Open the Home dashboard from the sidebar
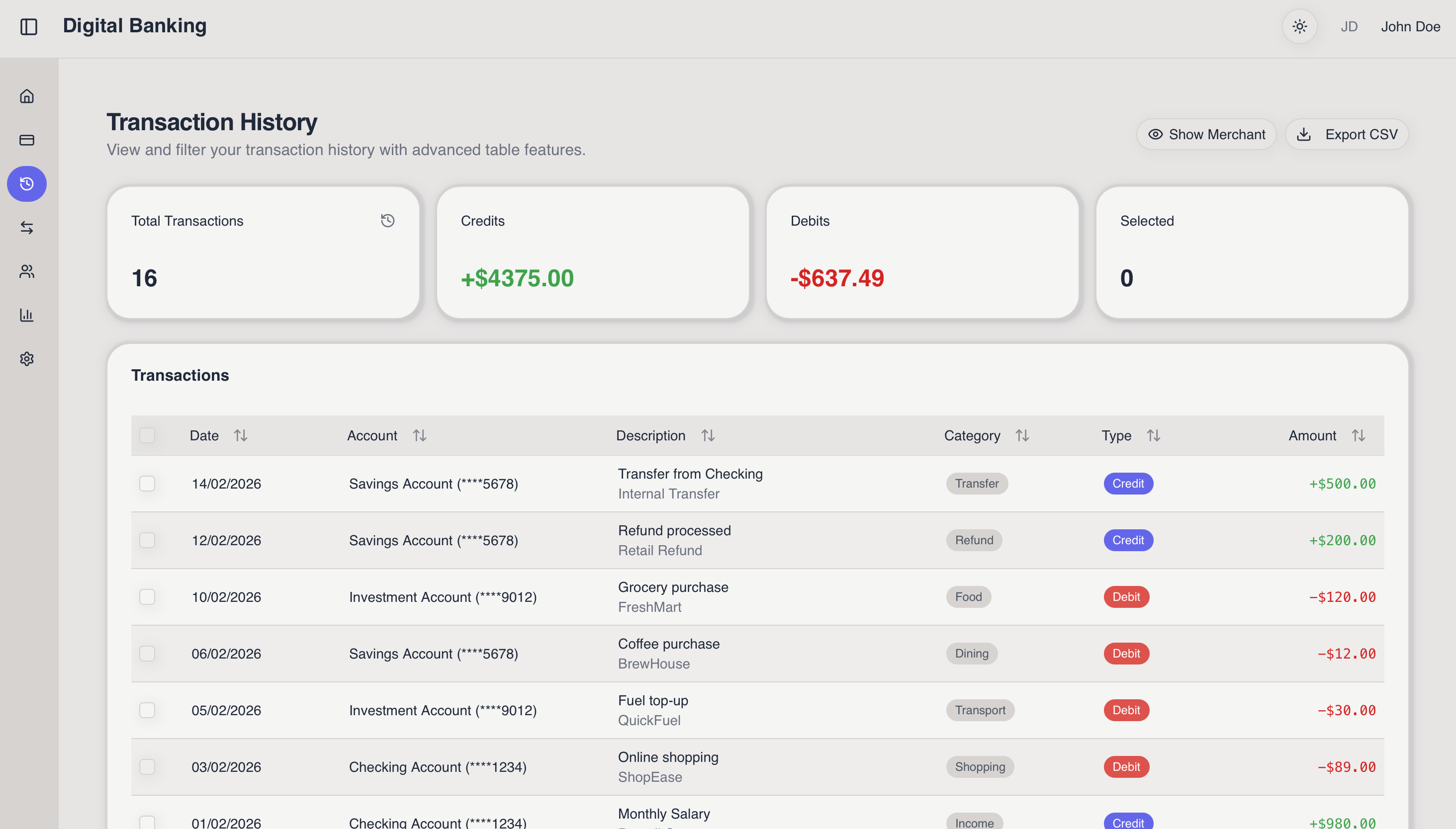Viewport: 1456px width, 829px height. click(27, 96)
